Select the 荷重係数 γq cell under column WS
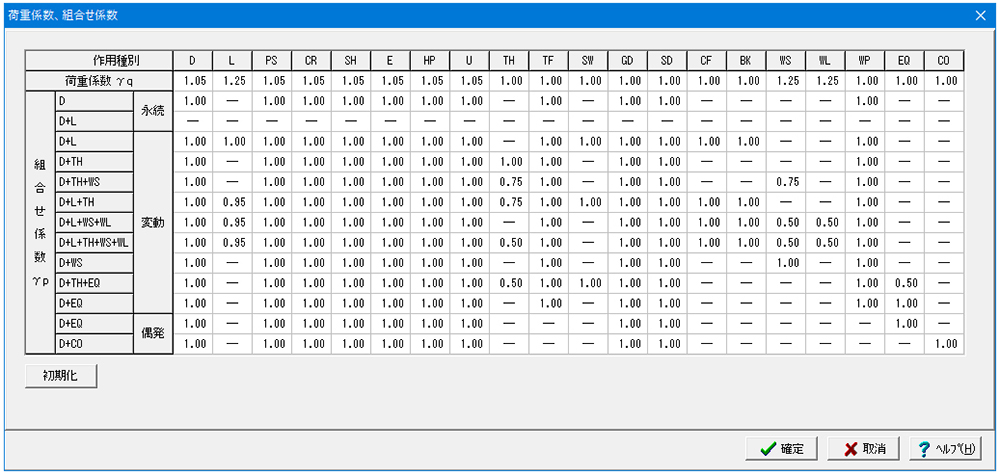The height and width of the screenshot is (475, 1000). pos(786,81)
